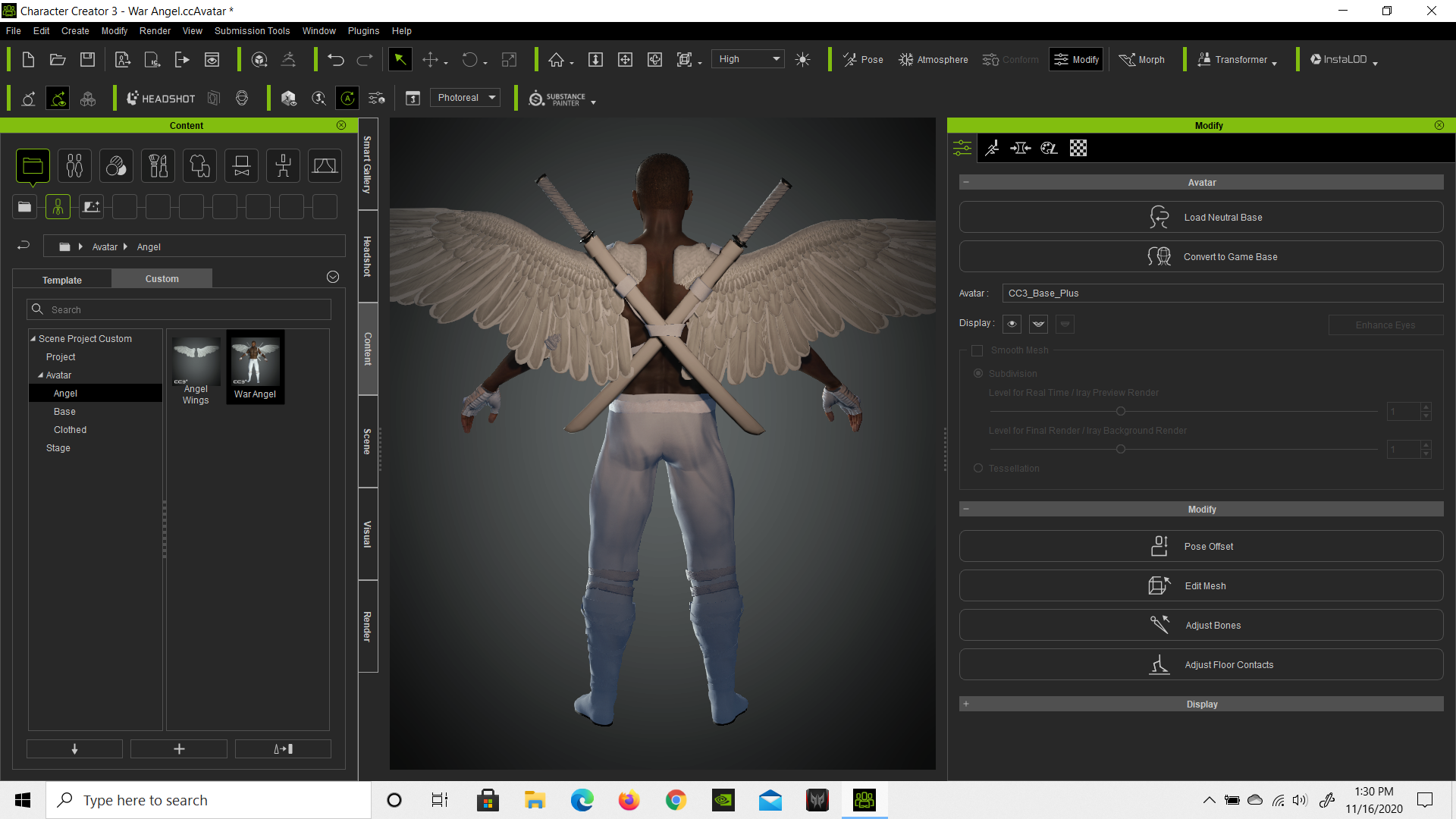This screenshot has height=819, width=1456.
Task: Collapse the Avatar tree node
Action: pos(40,375)
